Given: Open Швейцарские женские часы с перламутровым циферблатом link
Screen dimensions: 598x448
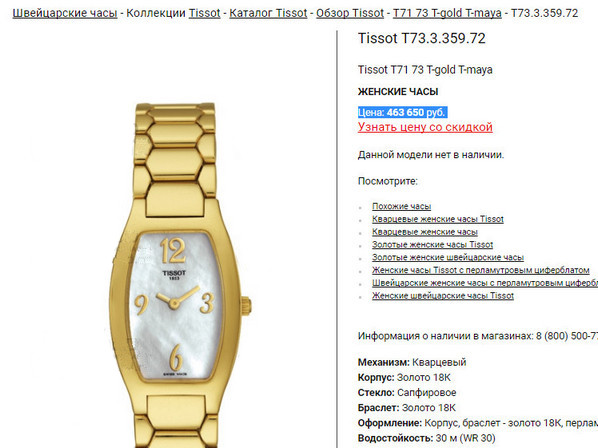Looking at the screenshot, I should tap(485, 283).
